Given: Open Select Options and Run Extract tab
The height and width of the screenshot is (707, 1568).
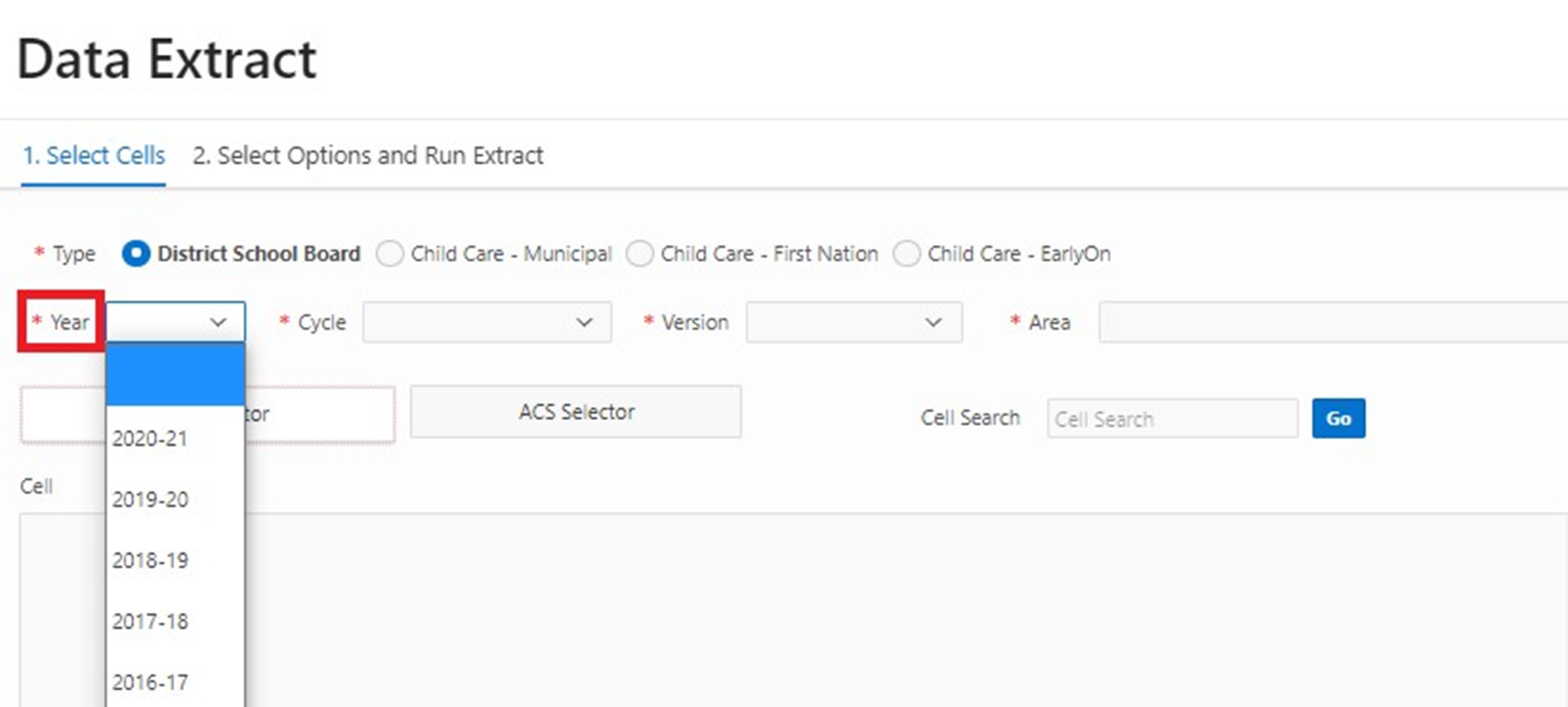Looking at the screenshot, I should 368,156.
